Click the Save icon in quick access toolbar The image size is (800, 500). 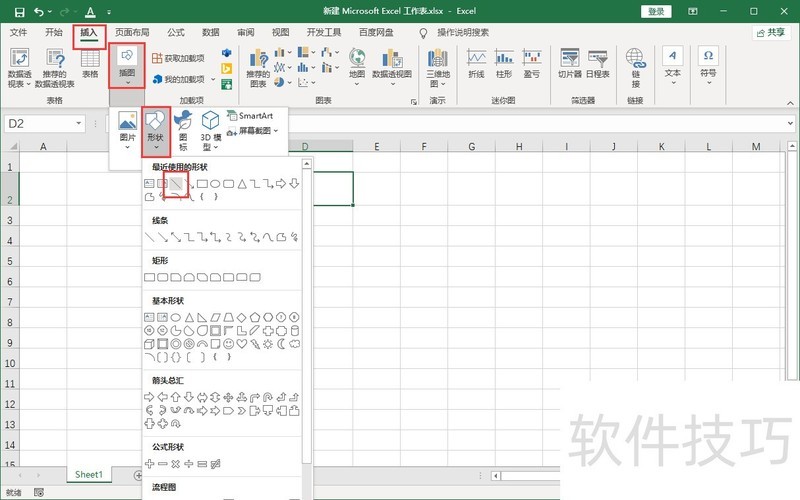click(19, 12)
